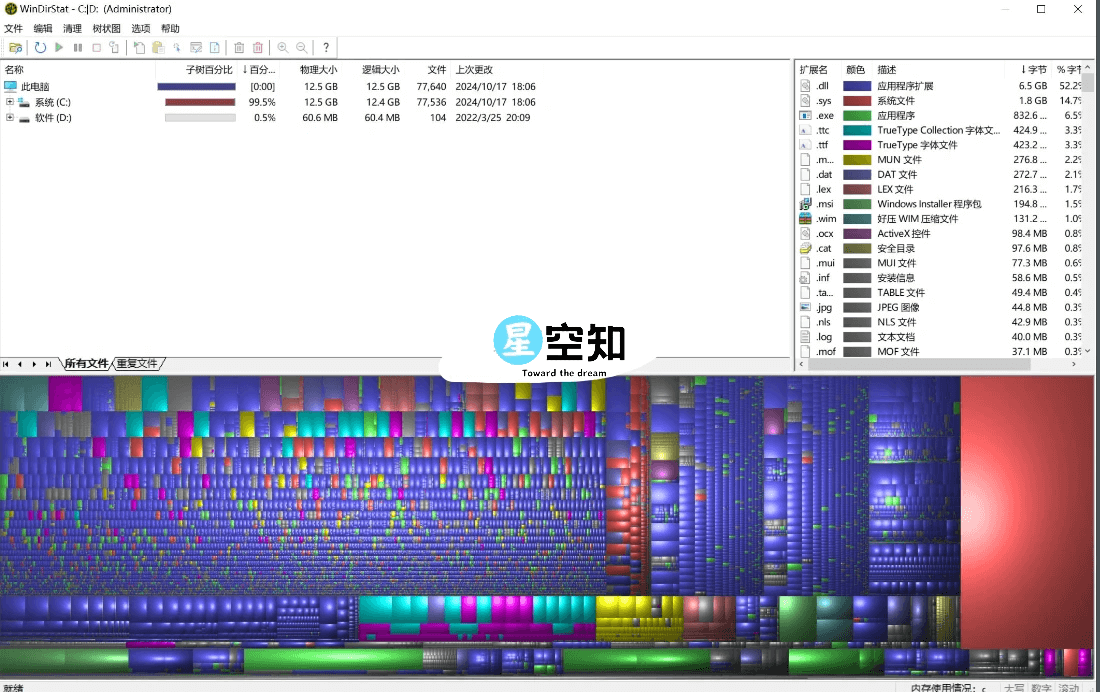Open the 选项 menu
The width and height of the screenshot is (1100, 692).
pos(139,28)
